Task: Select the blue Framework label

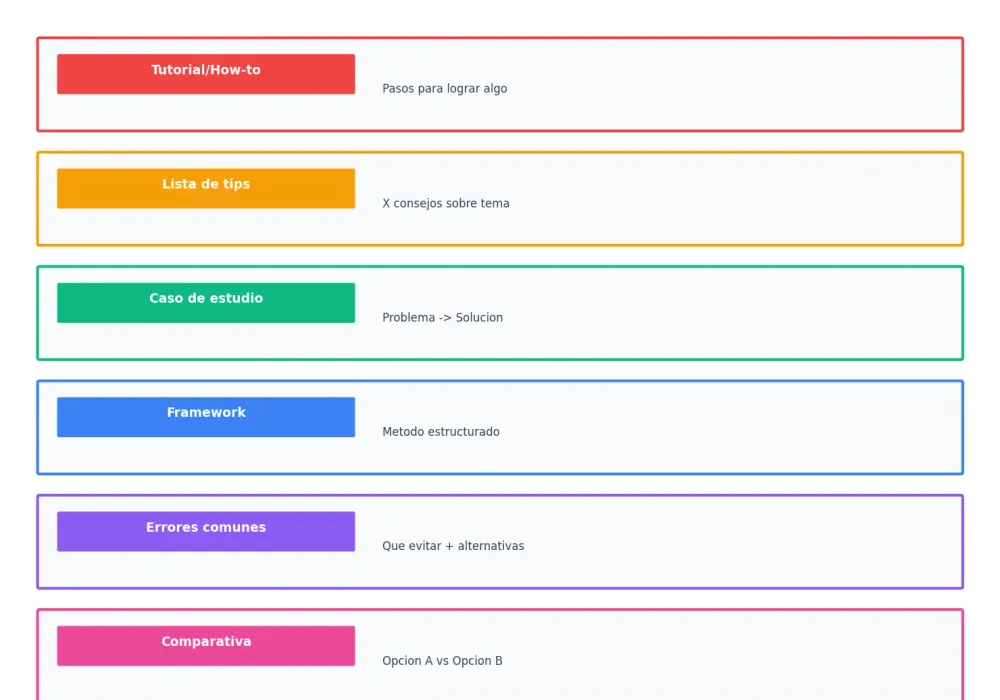Action: tap(206, 417)
